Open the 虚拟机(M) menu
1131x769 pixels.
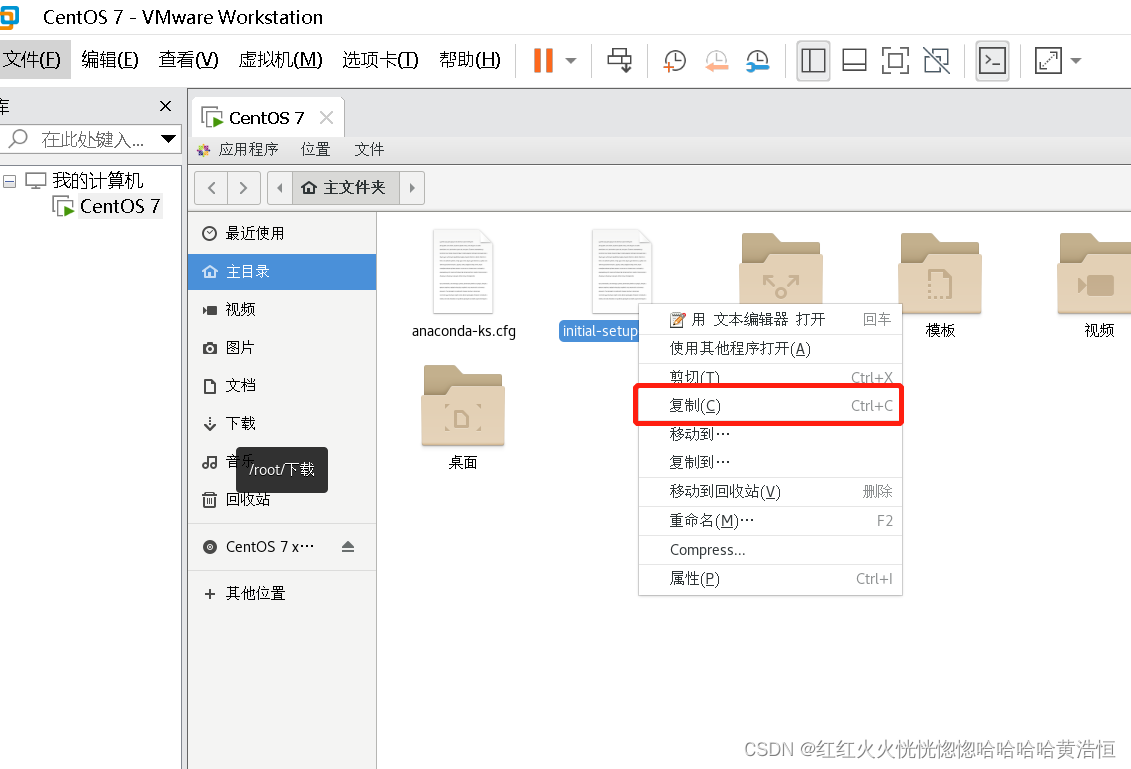tap(280, 60)
